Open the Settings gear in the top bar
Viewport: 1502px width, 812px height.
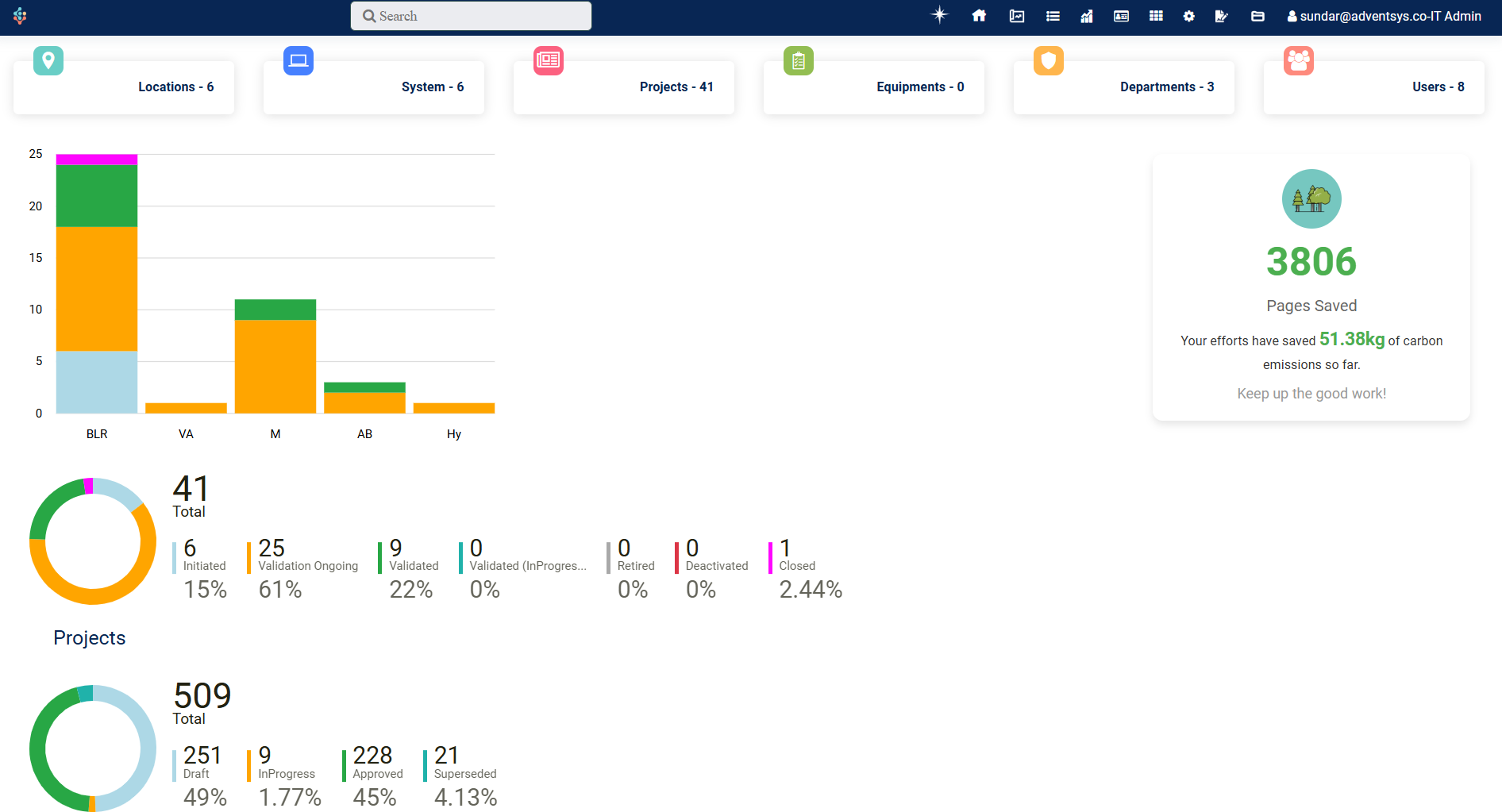point(1188,15)
